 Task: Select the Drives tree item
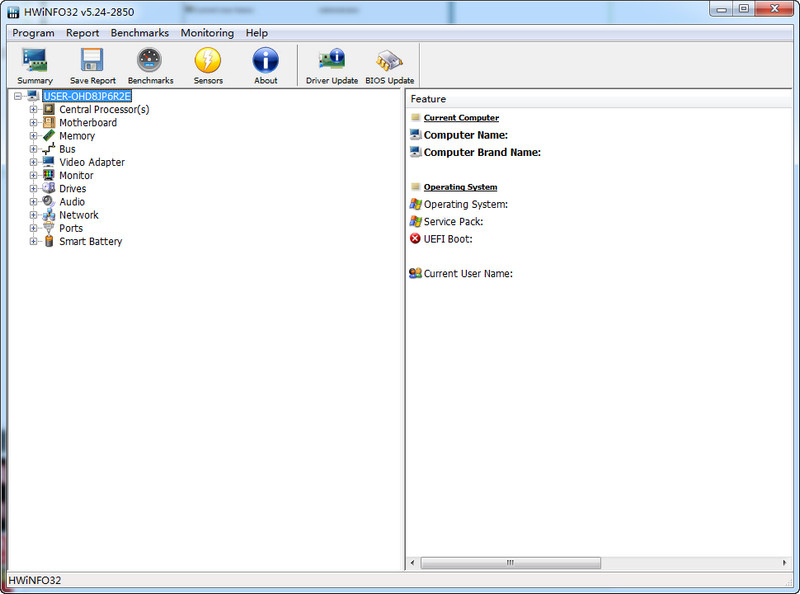72,189
